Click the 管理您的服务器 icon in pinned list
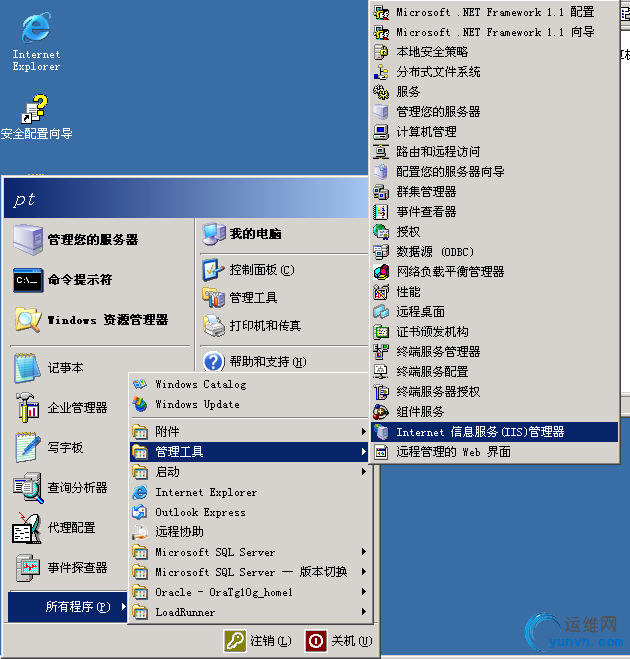630x659 pixels. coord(28,240)
